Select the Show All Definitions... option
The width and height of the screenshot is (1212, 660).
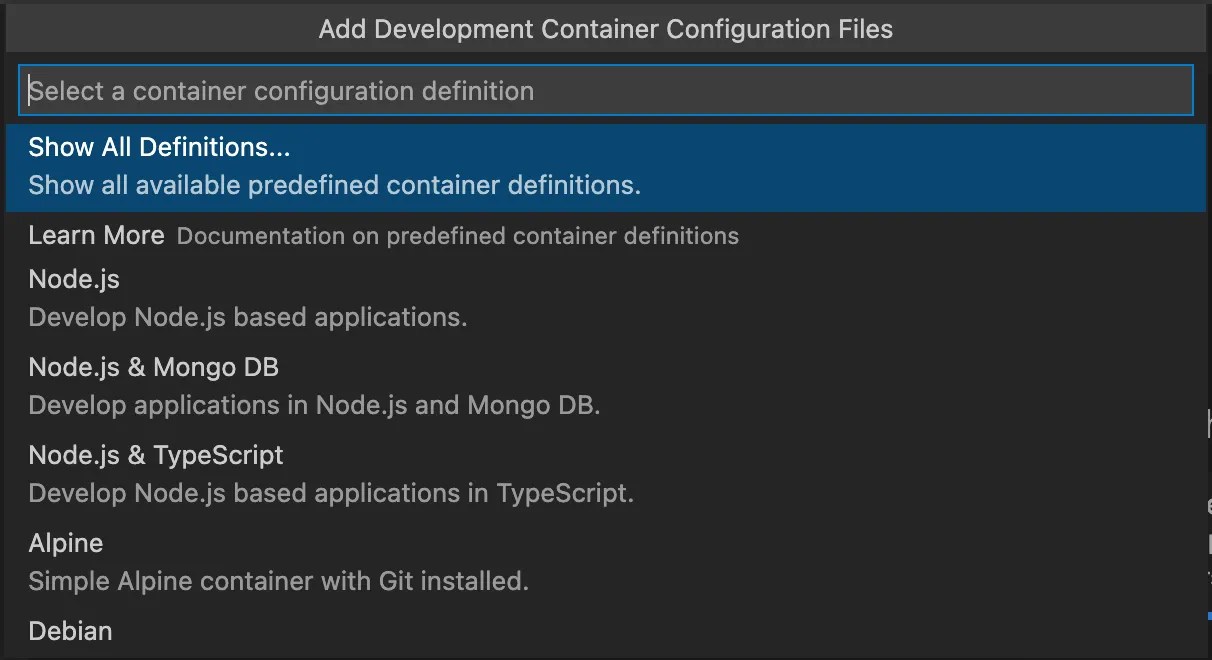pyautogui.click(x=606, y=167)
